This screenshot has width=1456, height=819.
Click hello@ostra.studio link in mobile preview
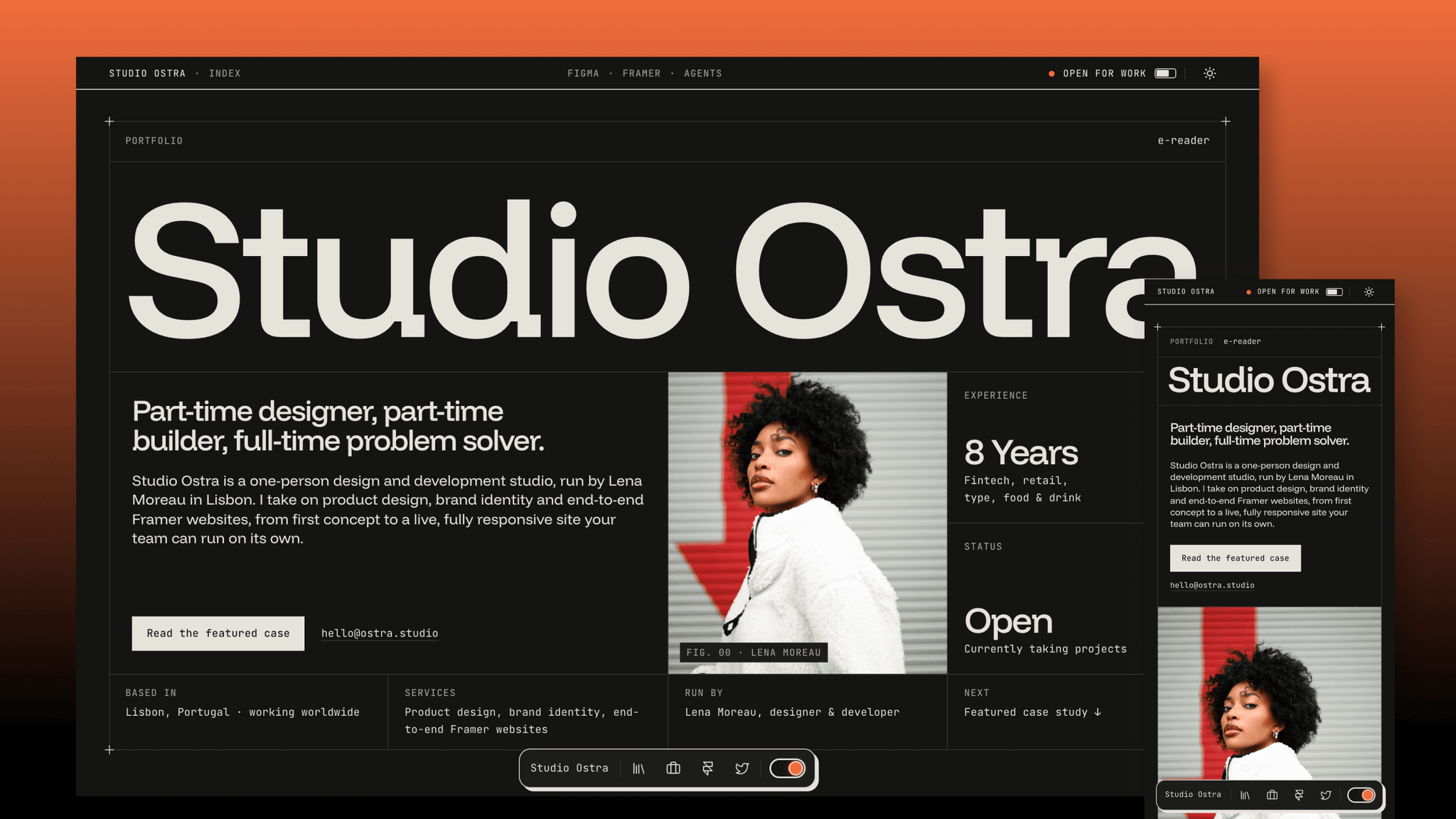1212,585
